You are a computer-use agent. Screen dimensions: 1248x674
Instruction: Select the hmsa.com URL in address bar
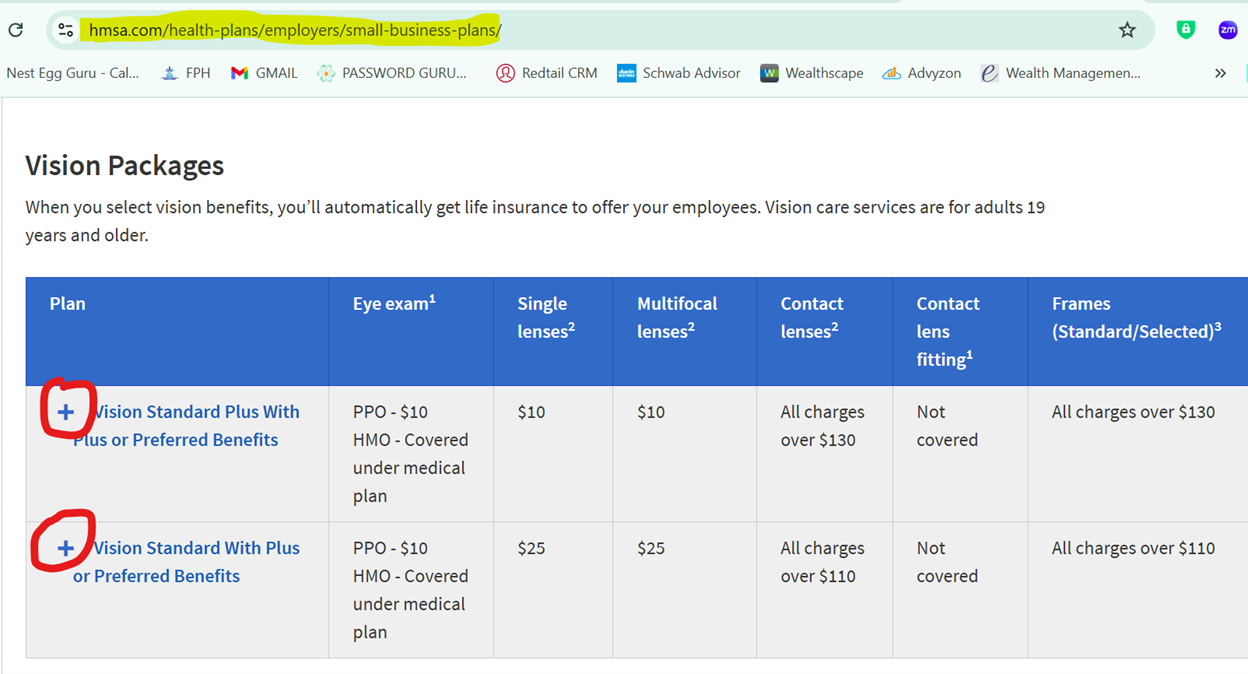(x=295, y=30)
